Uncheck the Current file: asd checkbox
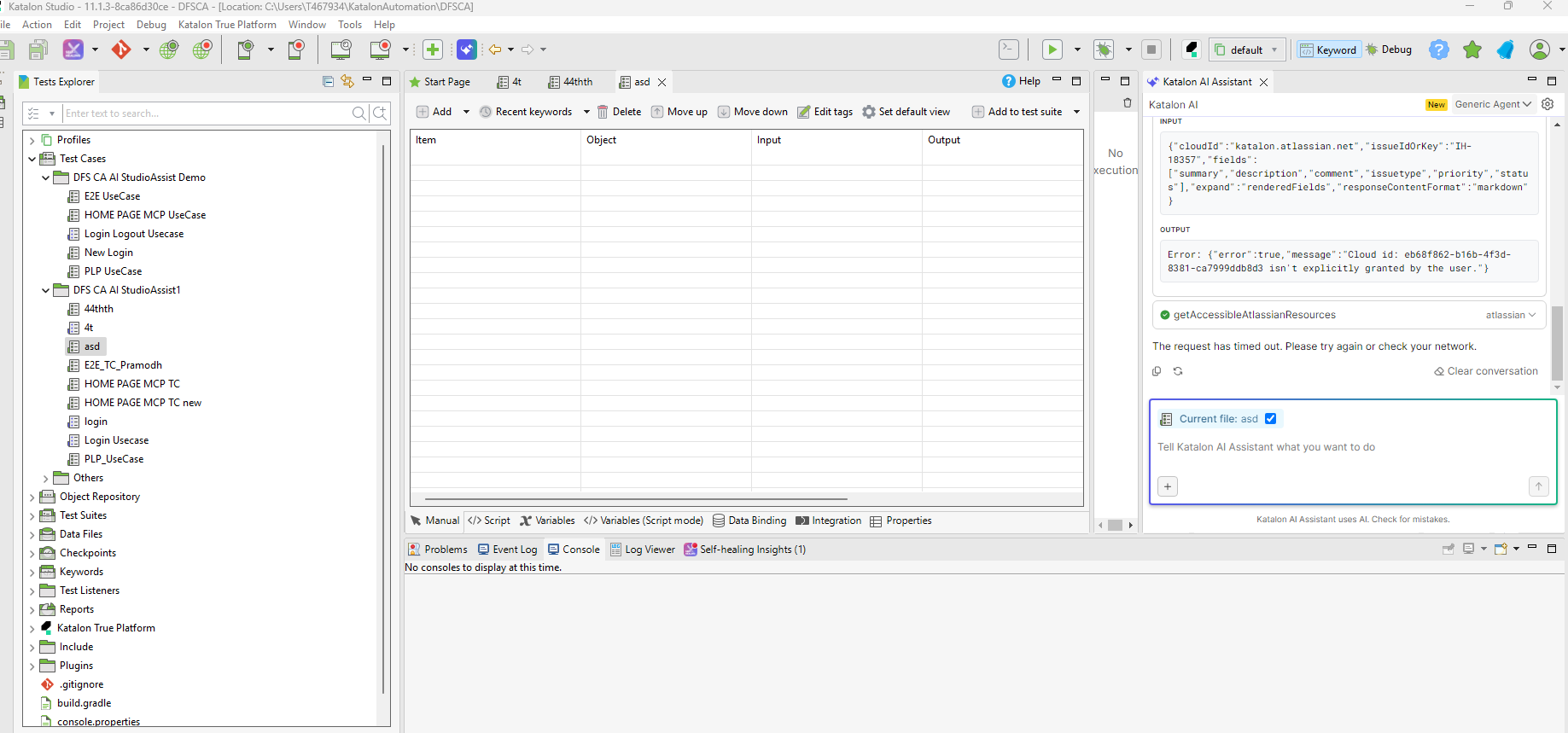 tap(1270, 419)
